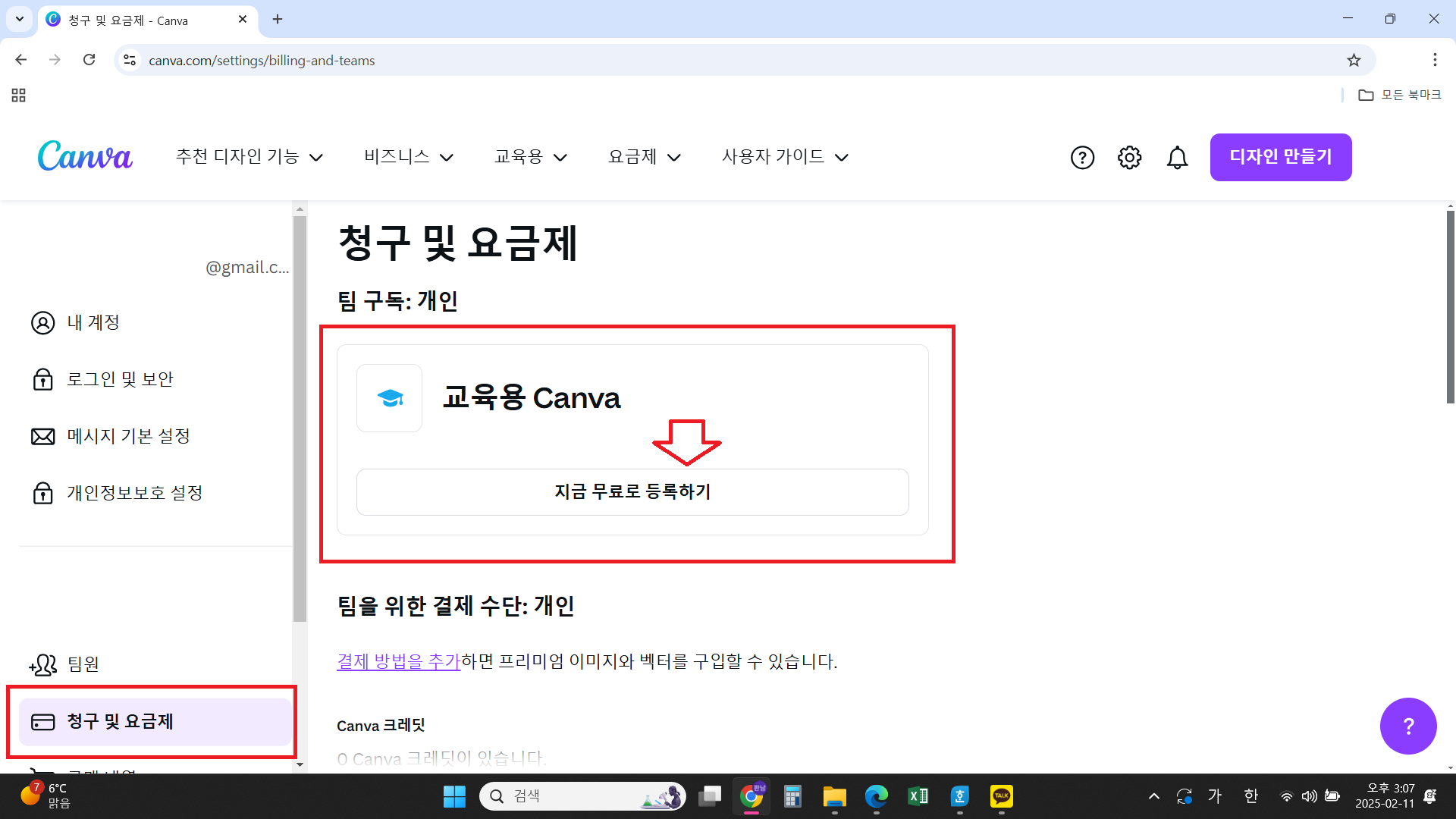The height and width of the screenshot is (819, 1456).
Task: Open the settings gear in the top bar
Action: 1128,157
